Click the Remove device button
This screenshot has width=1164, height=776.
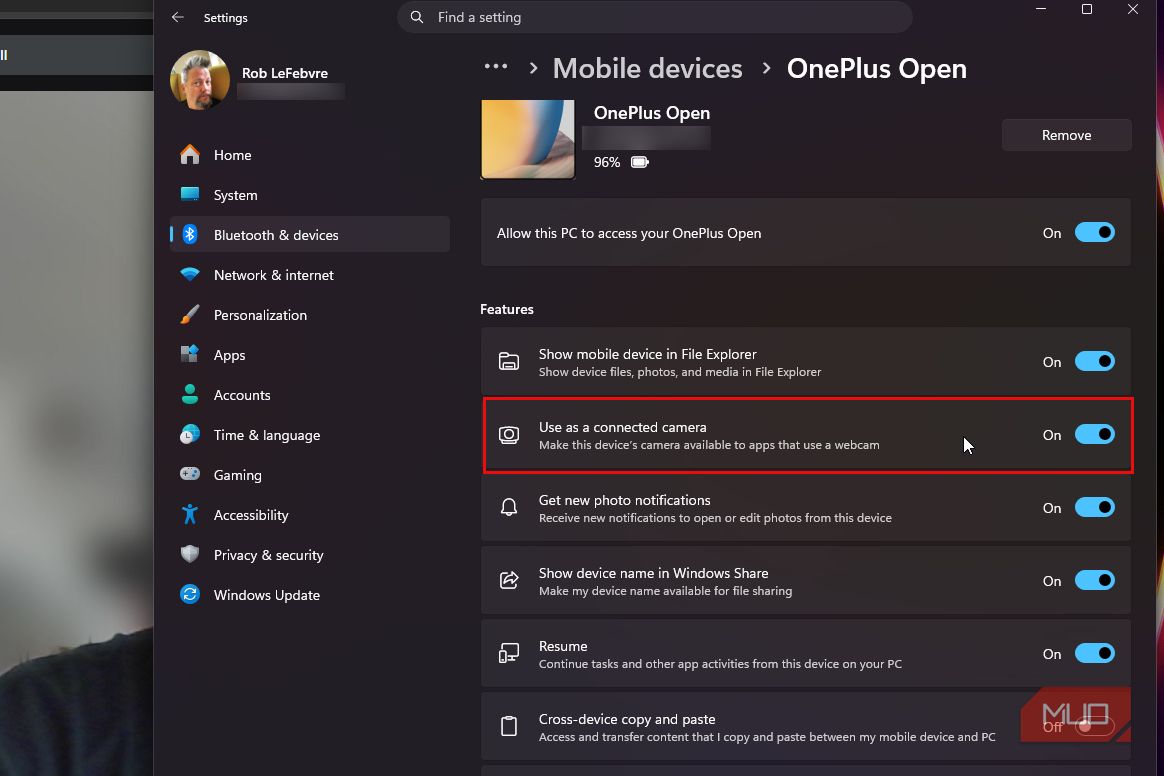1066,135
